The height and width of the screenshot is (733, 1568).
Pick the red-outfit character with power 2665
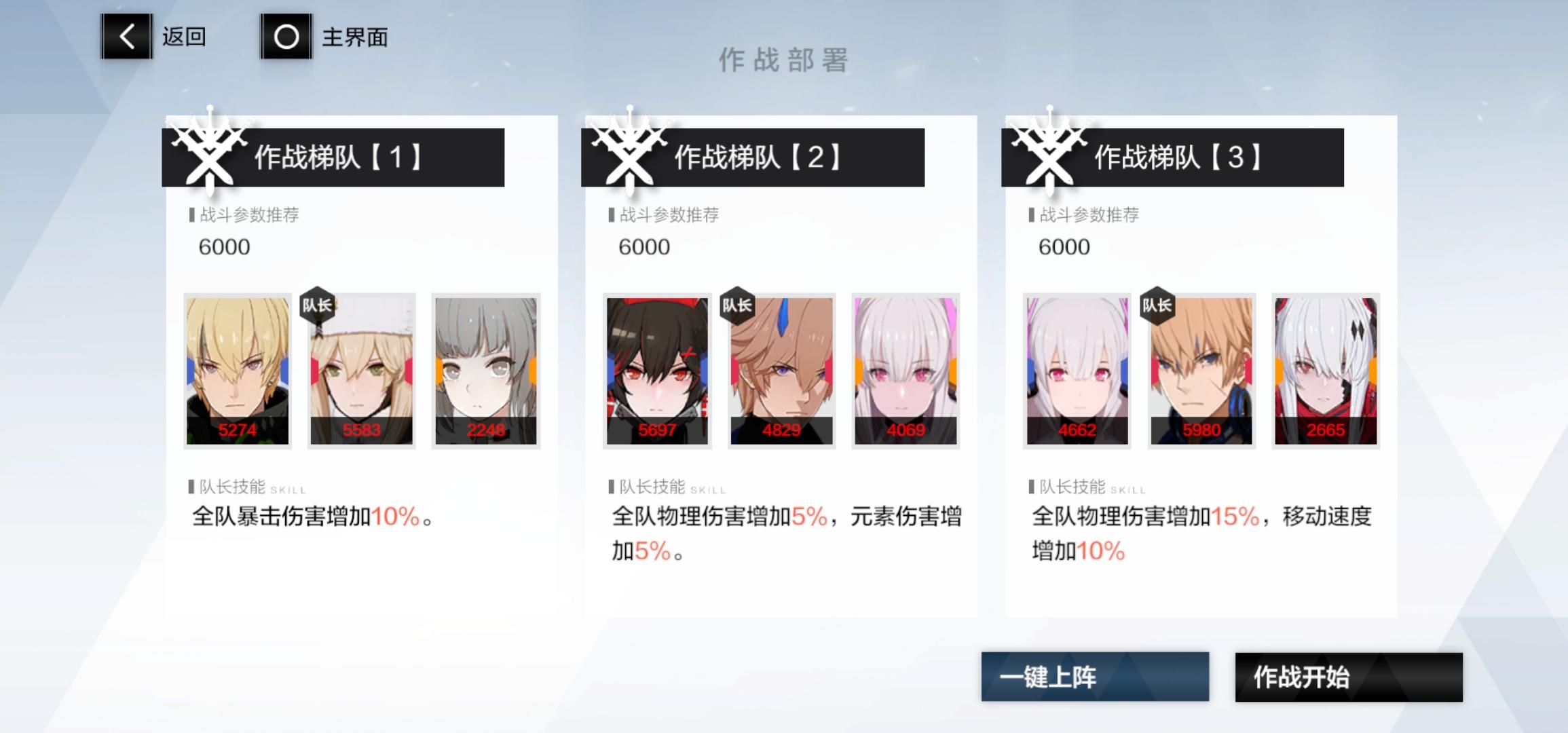[1326, 371]
